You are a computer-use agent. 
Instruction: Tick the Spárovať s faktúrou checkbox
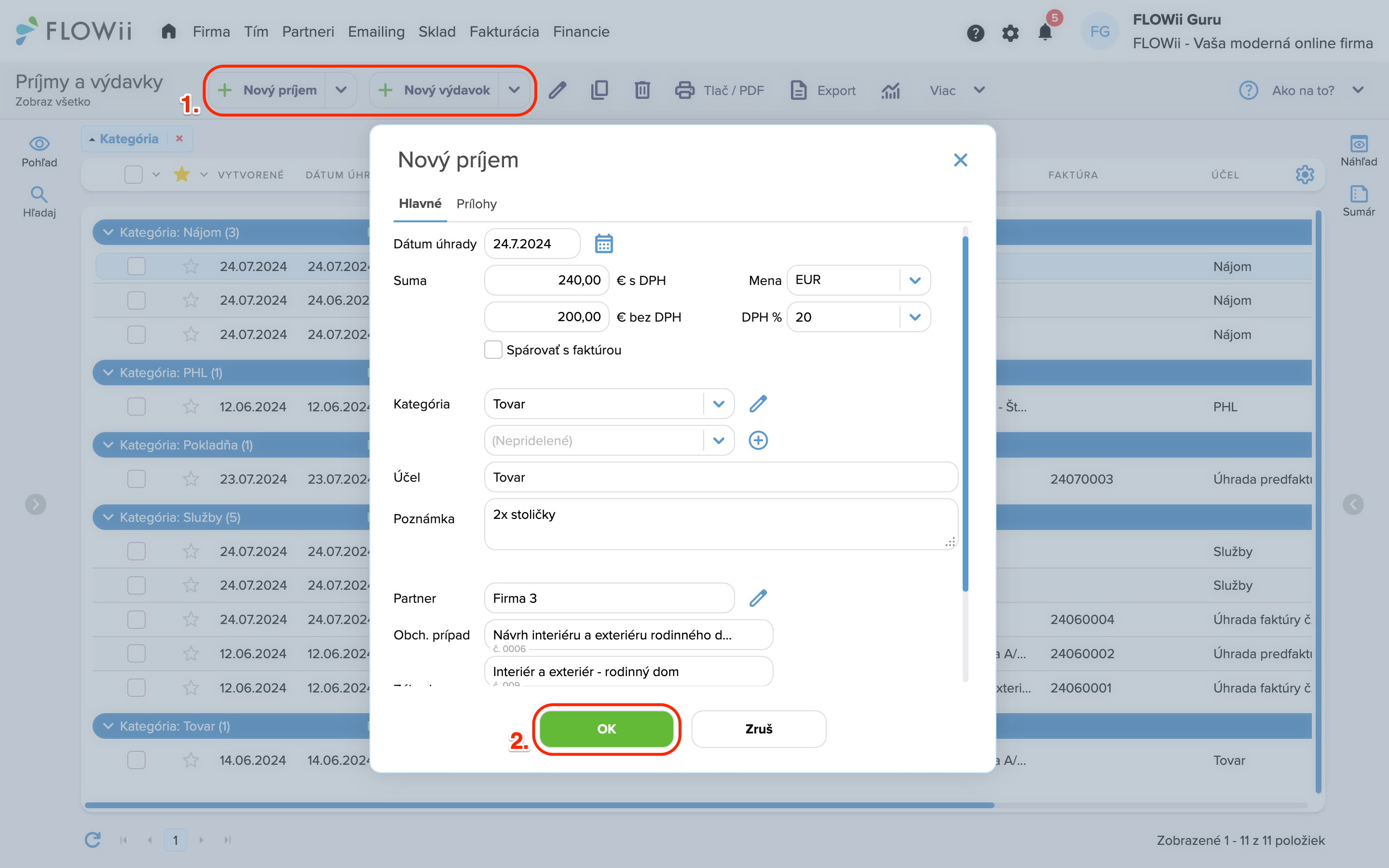[x=493, y=350]
